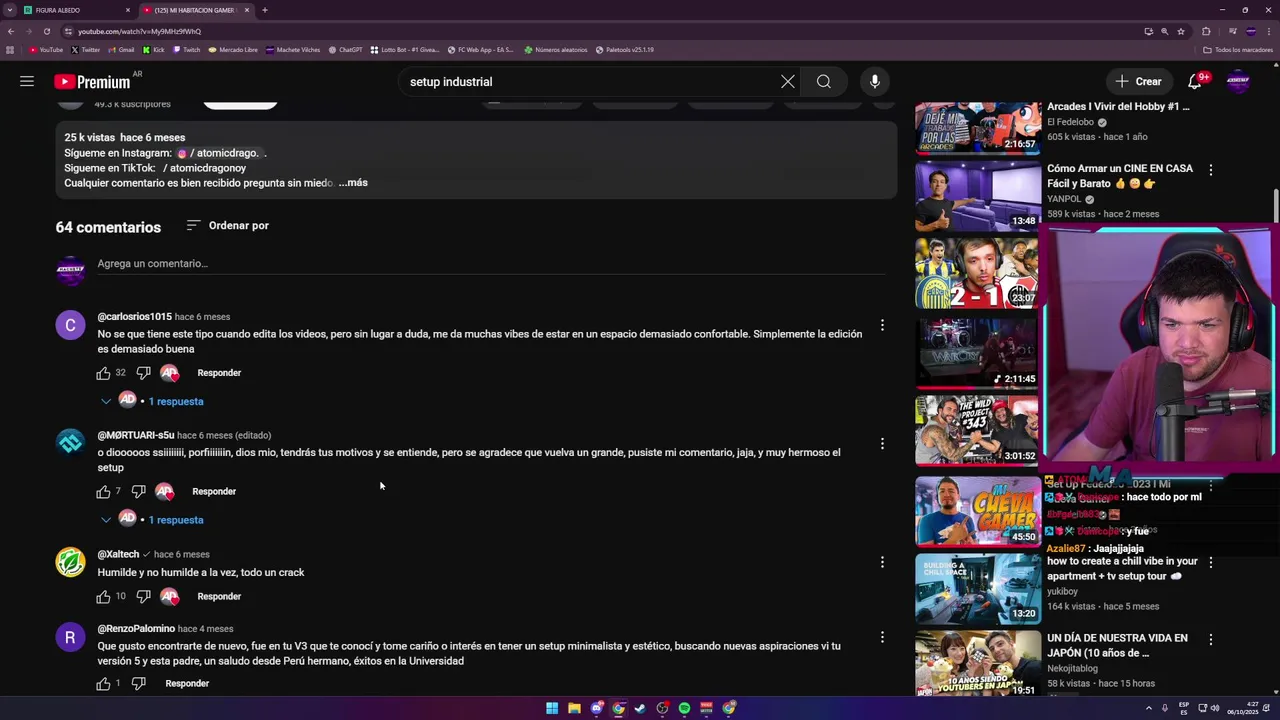Open the browser extensions puzzle icon
The image size is (1280, 720).
pos(1206,31)
